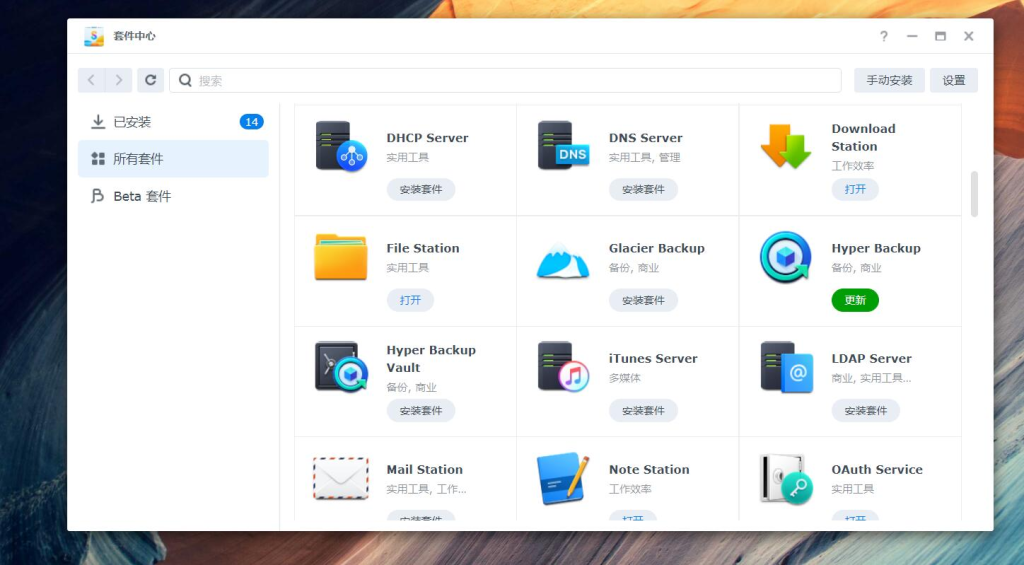Click the DNS Server package icon
This screenshot has height=565, width=1024.
[x=563, y=145]
